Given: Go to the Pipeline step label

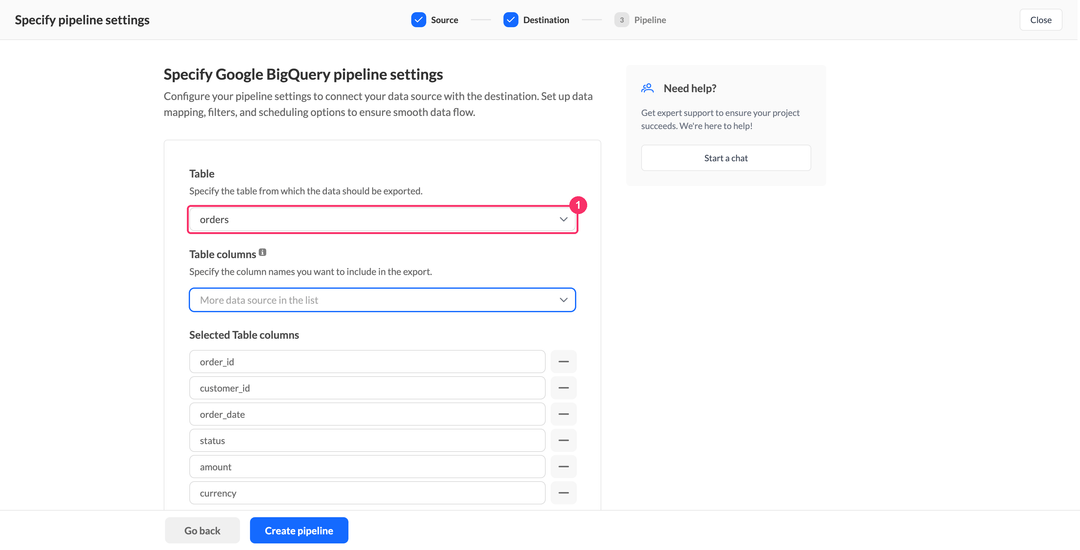Looking at the screenshot, I should (650, 20).
